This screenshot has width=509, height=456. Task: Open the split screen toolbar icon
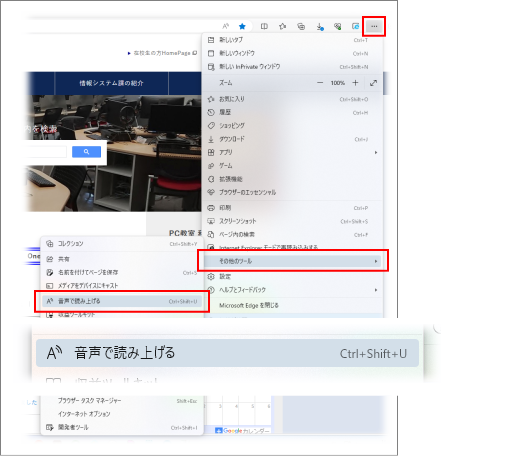(264, 26)
